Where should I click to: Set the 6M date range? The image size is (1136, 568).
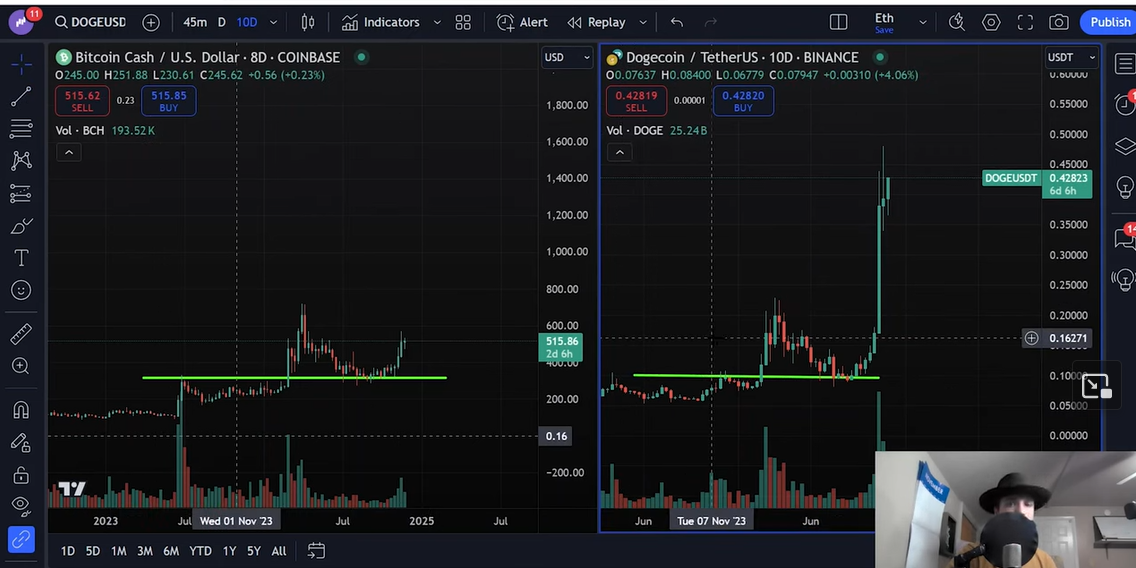point(171,551)
